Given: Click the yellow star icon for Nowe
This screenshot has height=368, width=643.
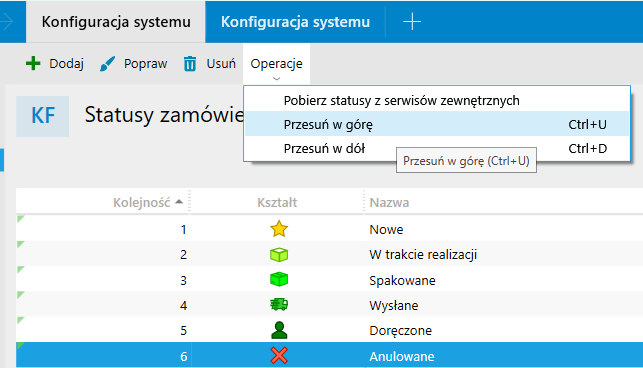Looking at the screenshot, I should click(279, 229).
